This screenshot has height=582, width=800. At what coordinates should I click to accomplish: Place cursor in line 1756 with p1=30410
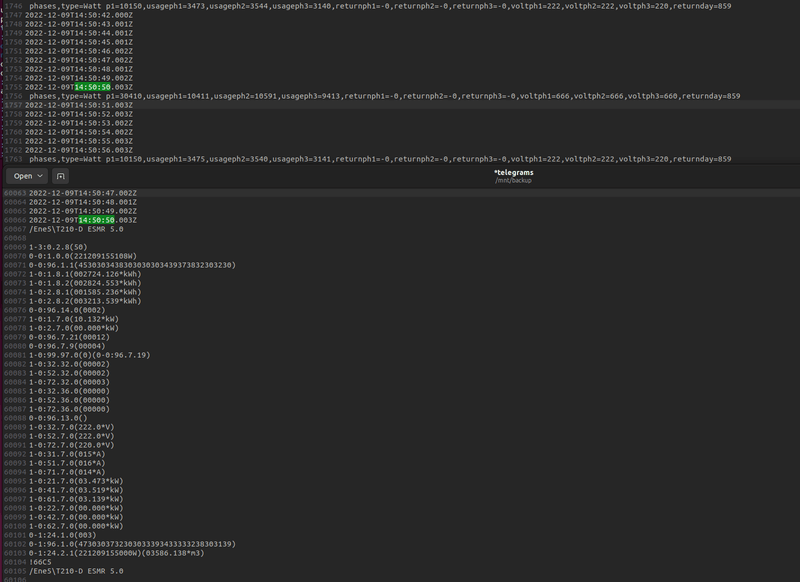385,96
